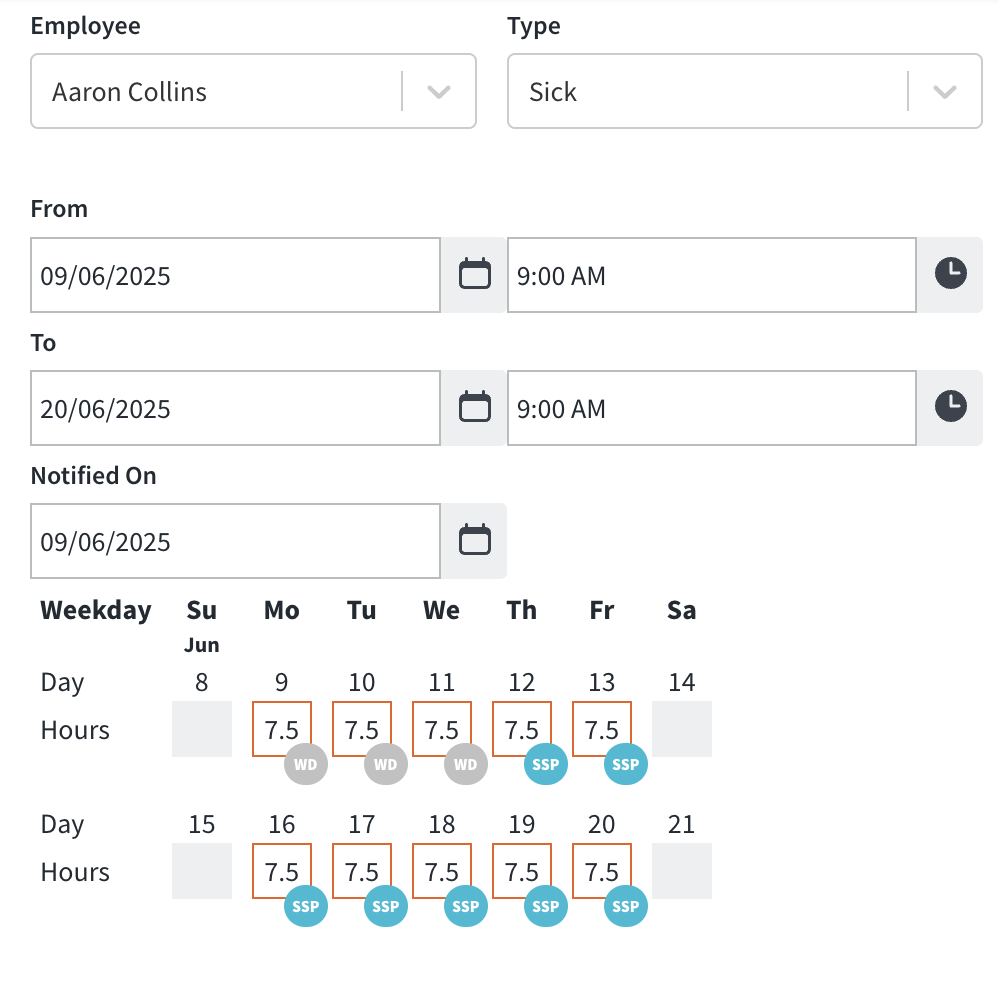Open the From time clock picker

point(950,275)
